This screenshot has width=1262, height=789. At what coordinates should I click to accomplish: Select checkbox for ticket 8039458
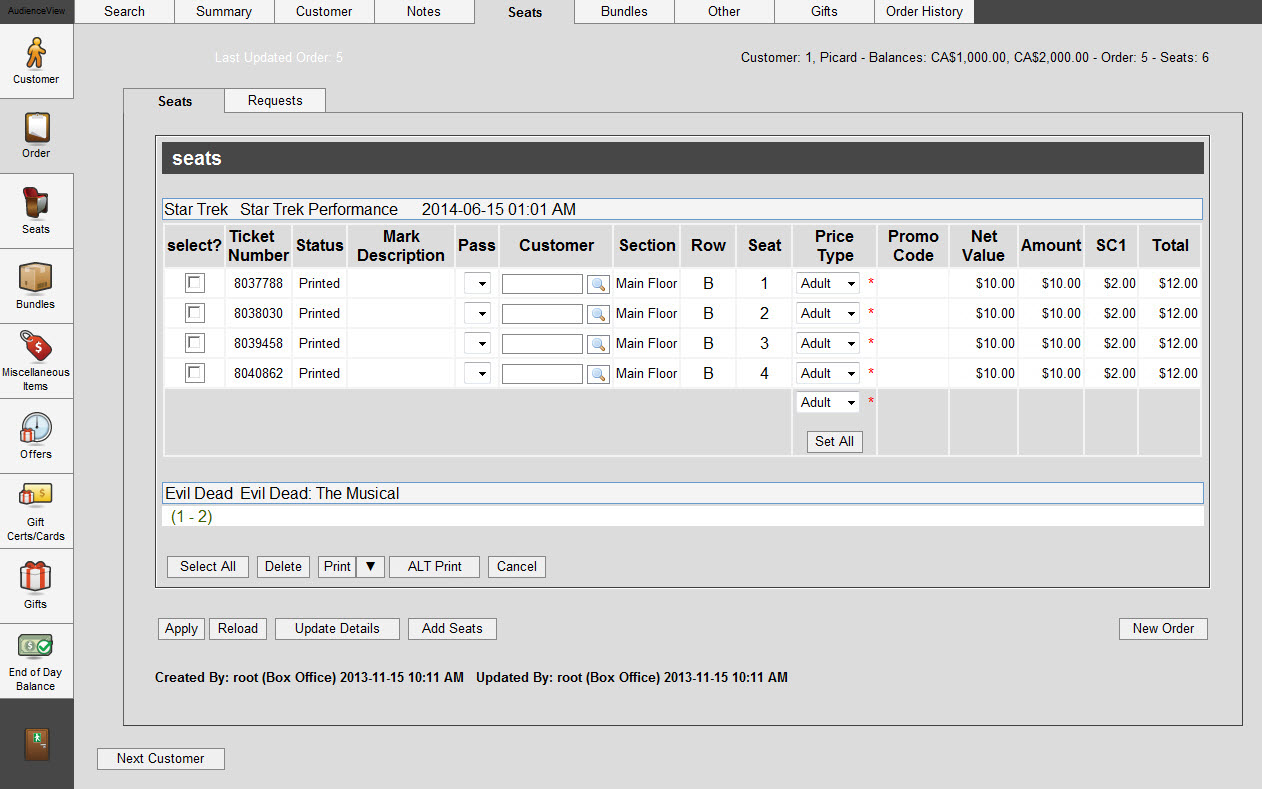click(195, 343)
